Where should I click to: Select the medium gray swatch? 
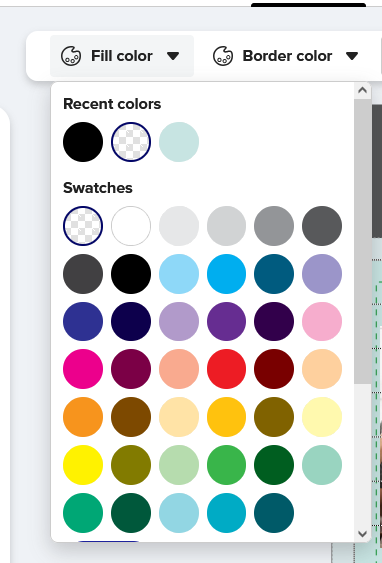(x=274, y=226)
